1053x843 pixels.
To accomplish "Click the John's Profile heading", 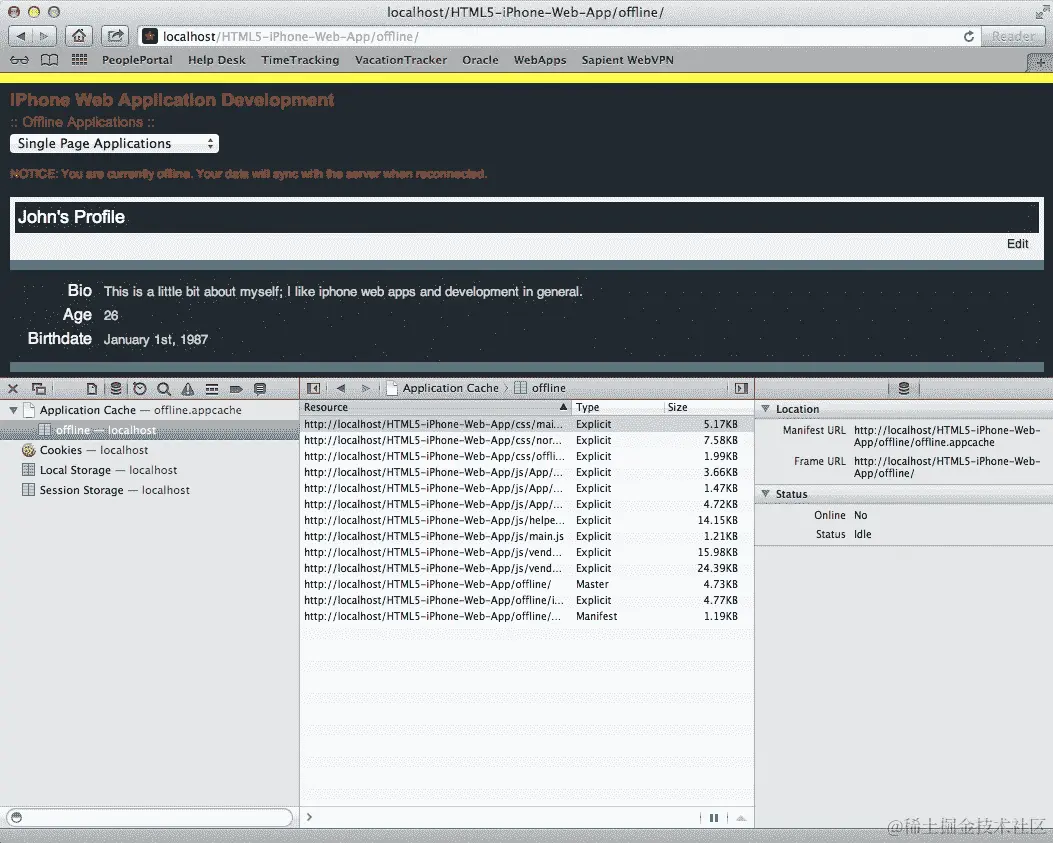I will point(71,217).
